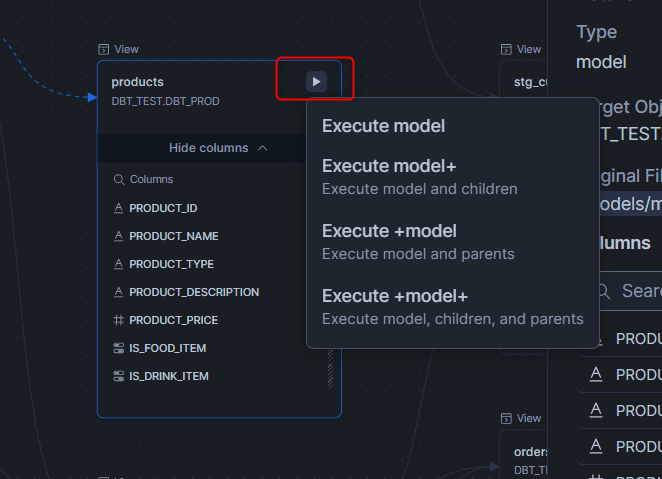Collapse columns using Hide columns

tap(209, 148)
